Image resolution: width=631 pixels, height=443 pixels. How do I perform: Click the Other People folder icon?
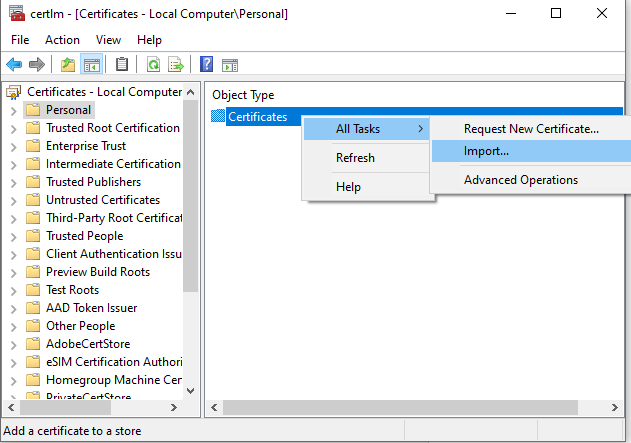point(33,326)
